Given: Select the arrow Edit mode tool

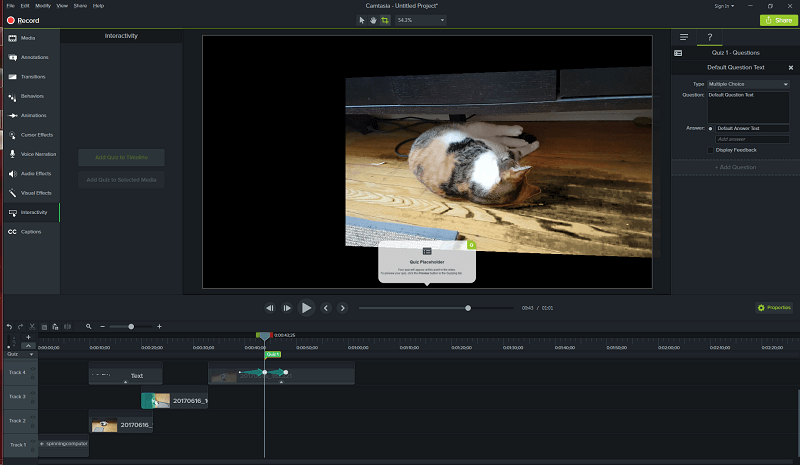Looking at the screenshot, I should coord(362,20).
